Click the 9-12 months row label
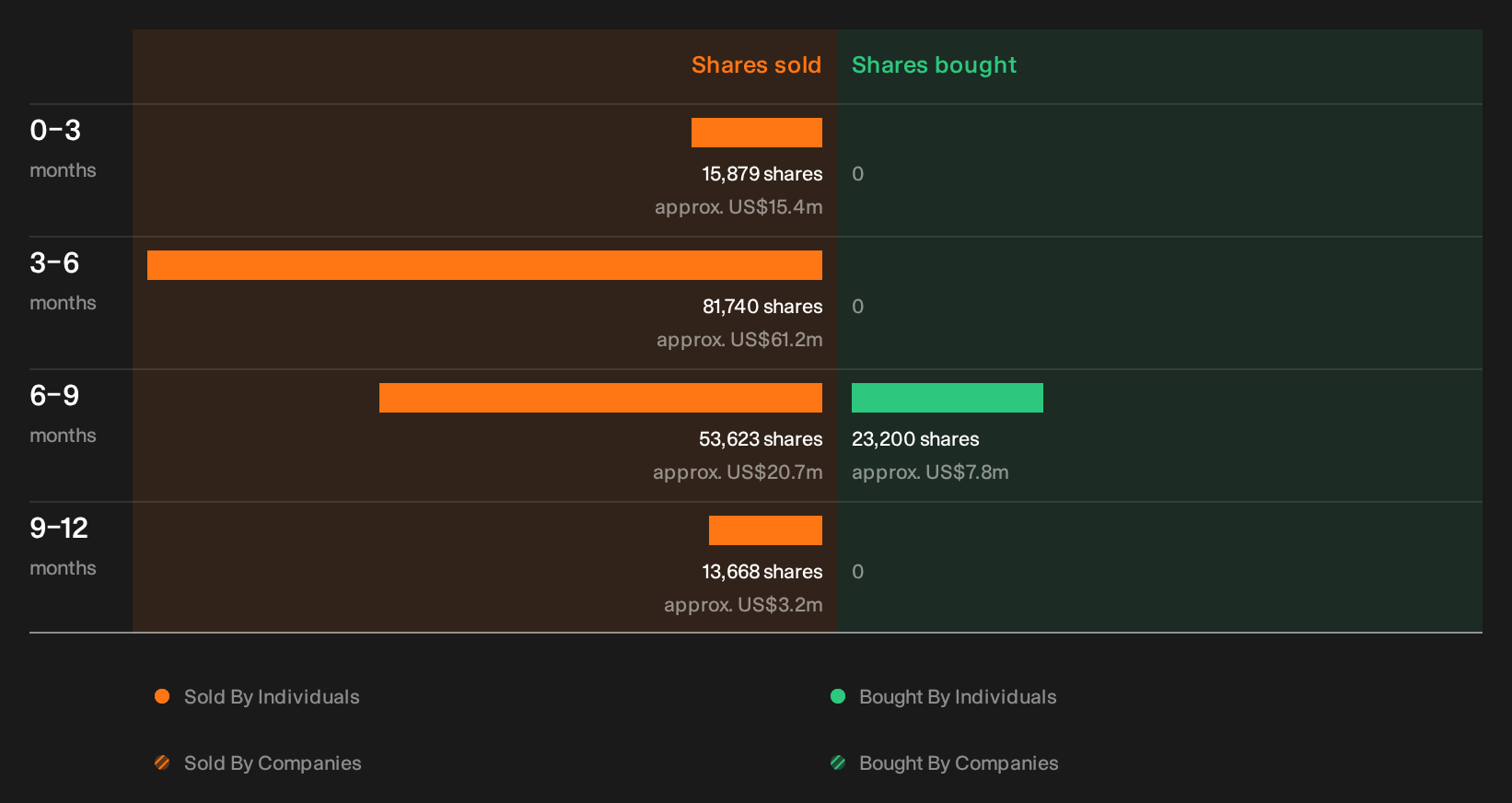 (63, 546)
